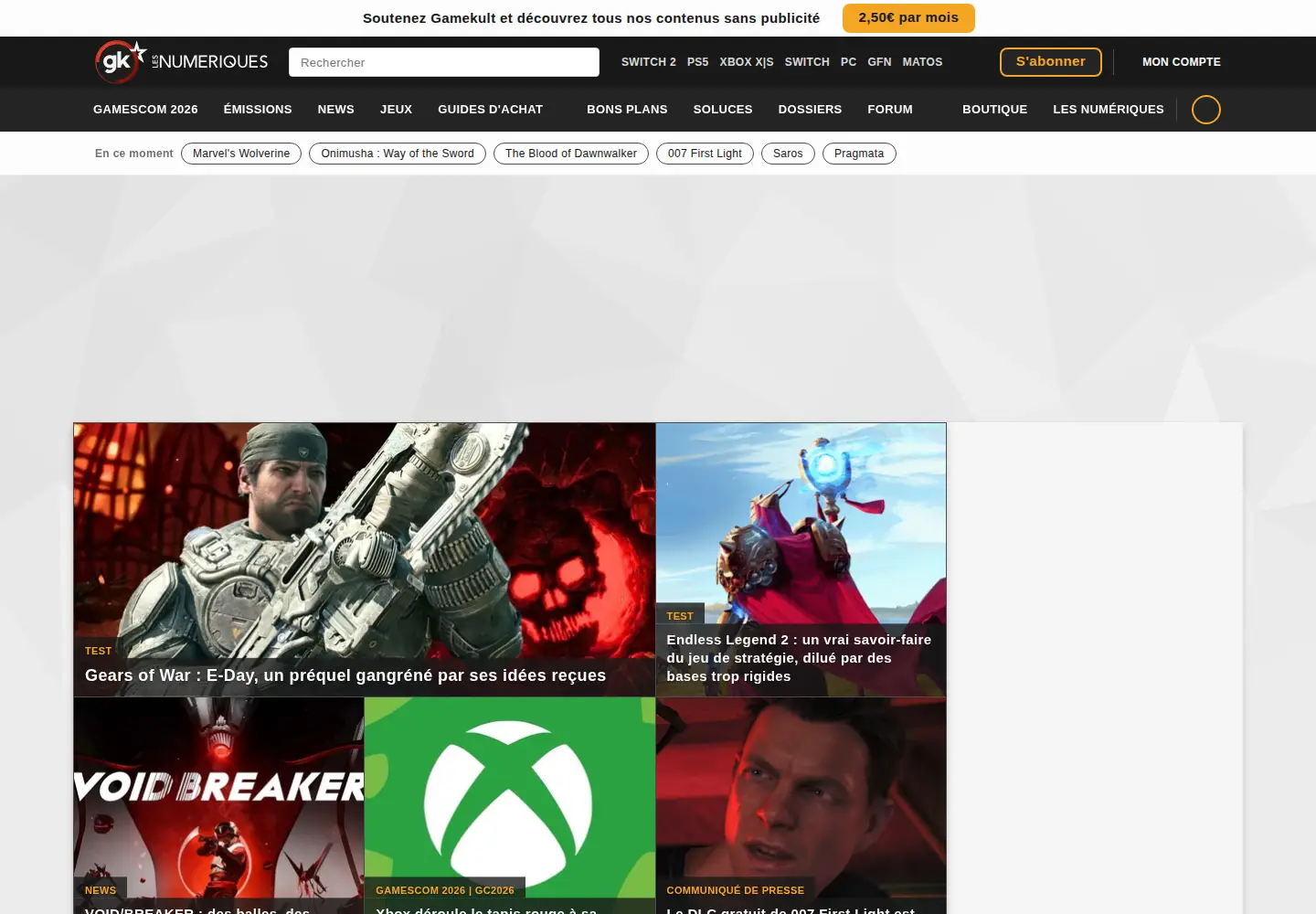The image size is (1316, 914).
Task: Go to the PC platform page
Action: [x=849, y=62]
